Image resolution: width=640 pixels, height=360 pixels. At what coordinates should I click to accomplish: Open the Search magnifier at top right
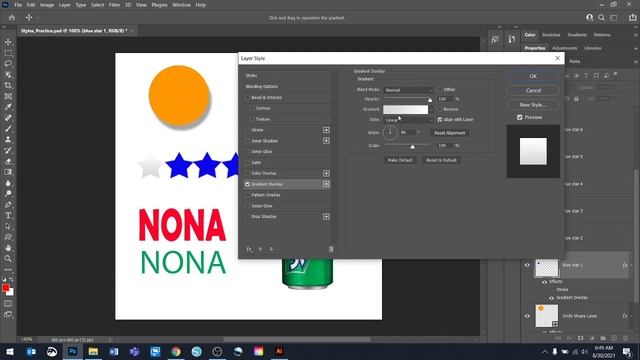click(x=602, y=18)
